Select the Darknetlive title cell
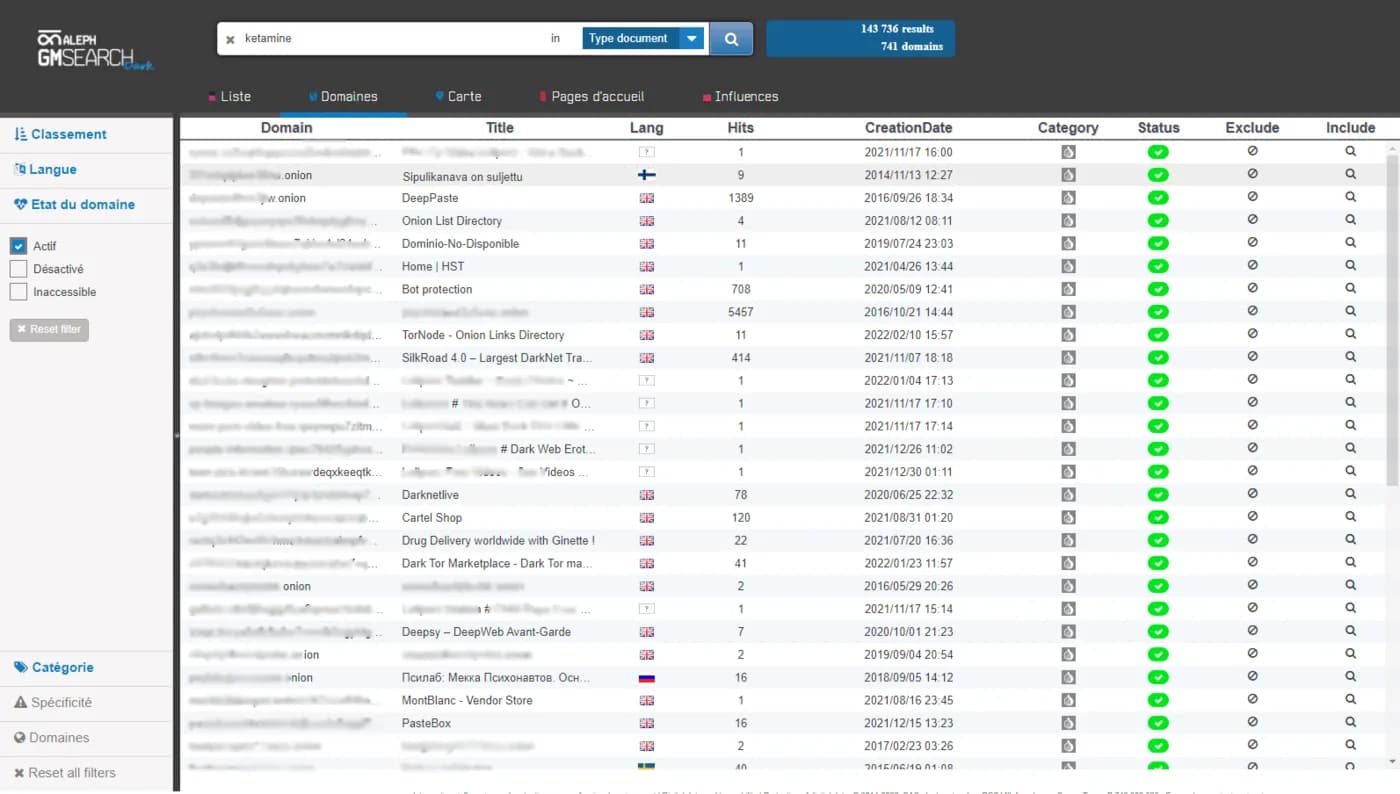This screenshot has width=1400, height=794. click(430, 495)
